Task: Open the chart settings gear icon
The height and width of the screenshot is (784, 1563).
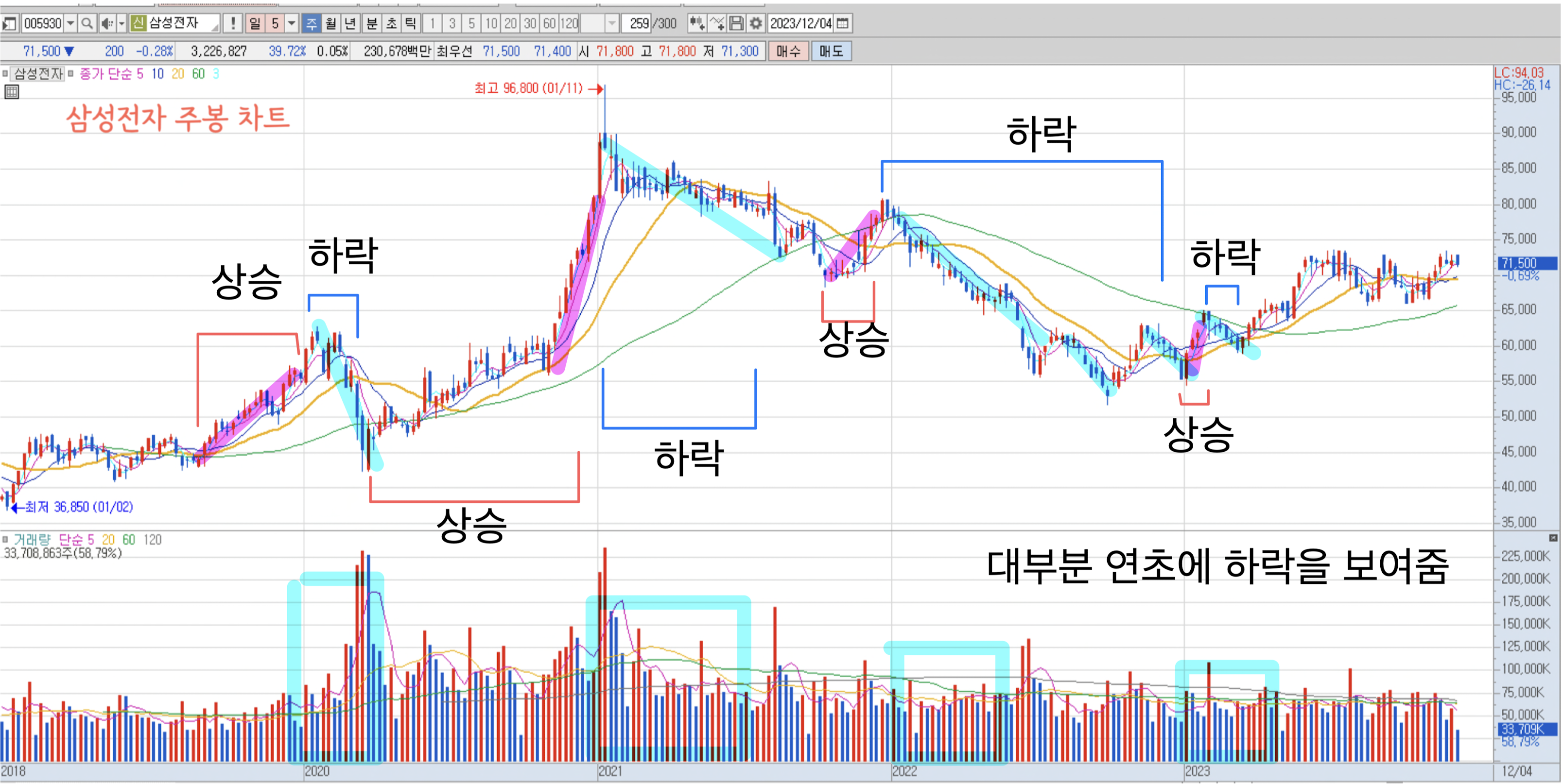Action: pos(756,24)
